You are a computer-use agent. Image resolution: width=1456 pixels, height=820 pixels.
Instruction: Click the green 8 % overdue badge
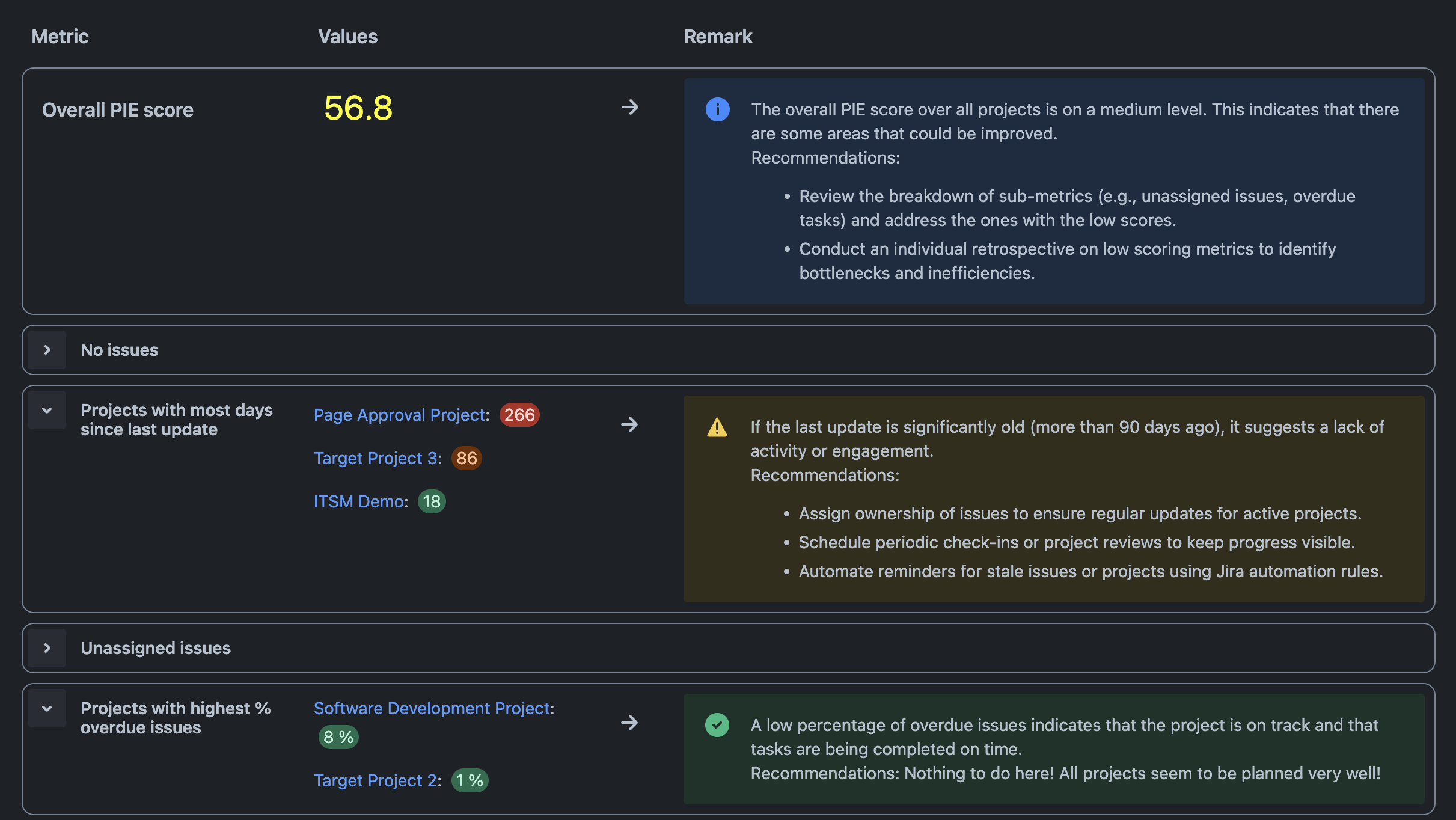click(338, 737)
